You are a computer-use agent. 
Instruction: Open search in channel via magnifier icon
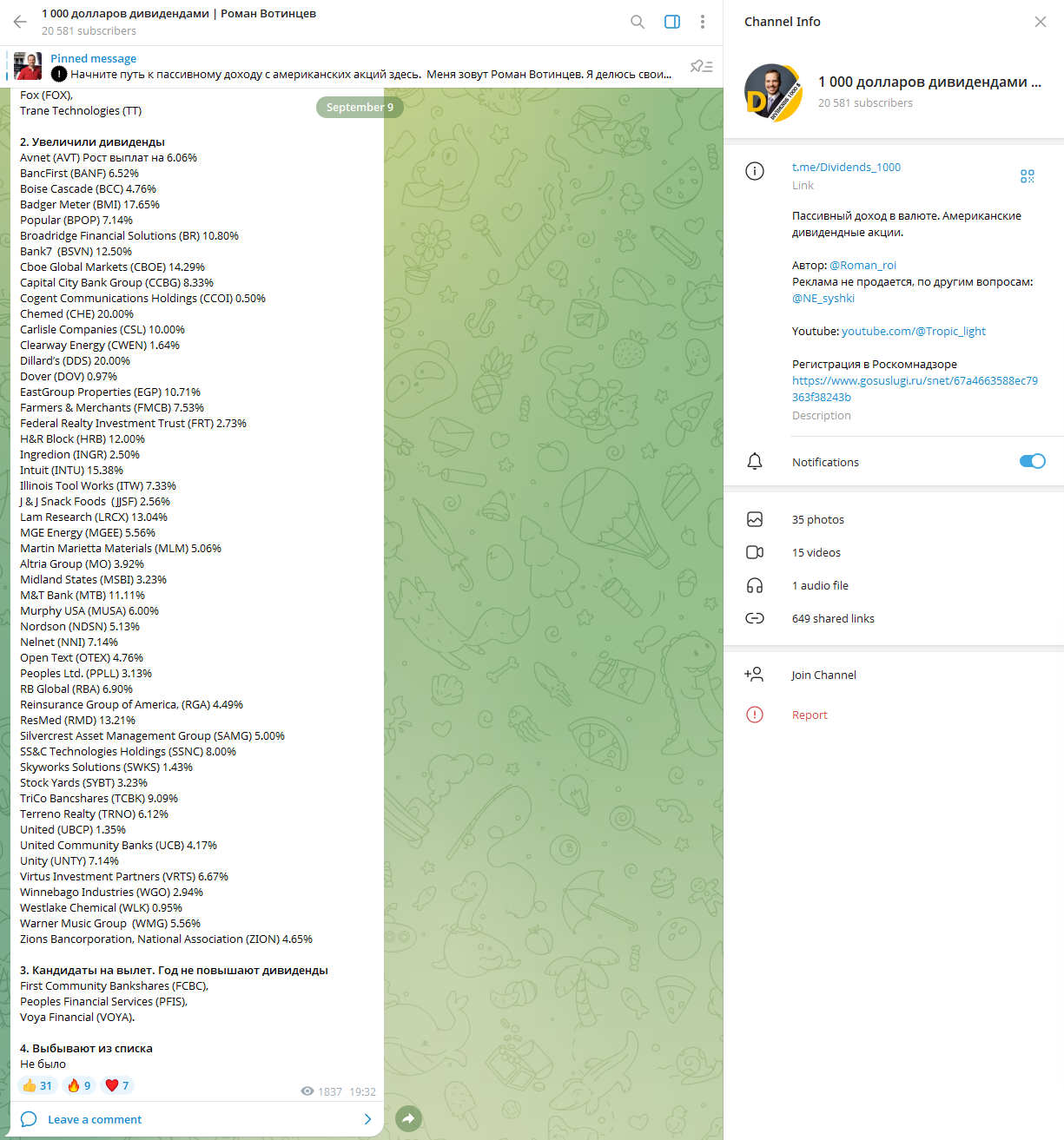pyautogui.click(x=638, y=22)
